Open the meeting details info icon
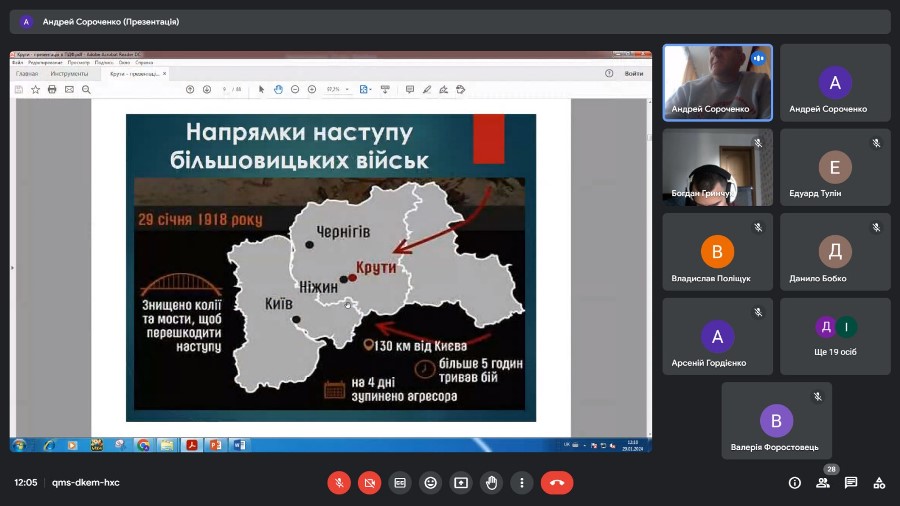Viewport: 900px width, 506px height. point(795,482)
